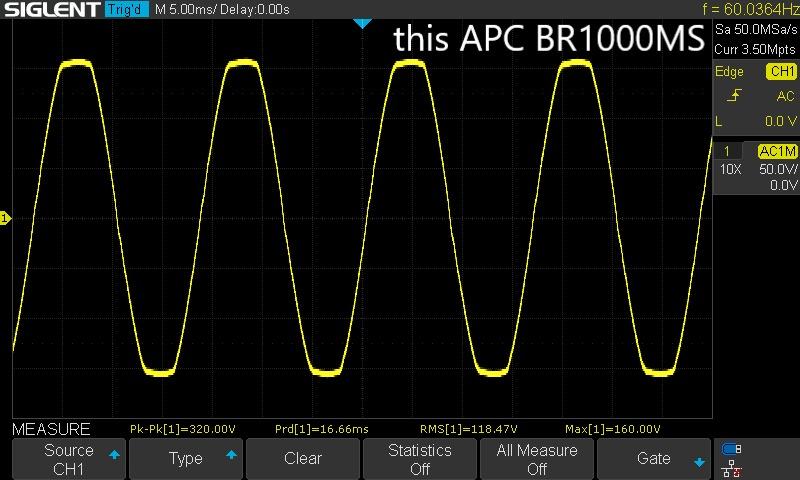Click the trigger level 0.0 V value

[x=780, y=121]
